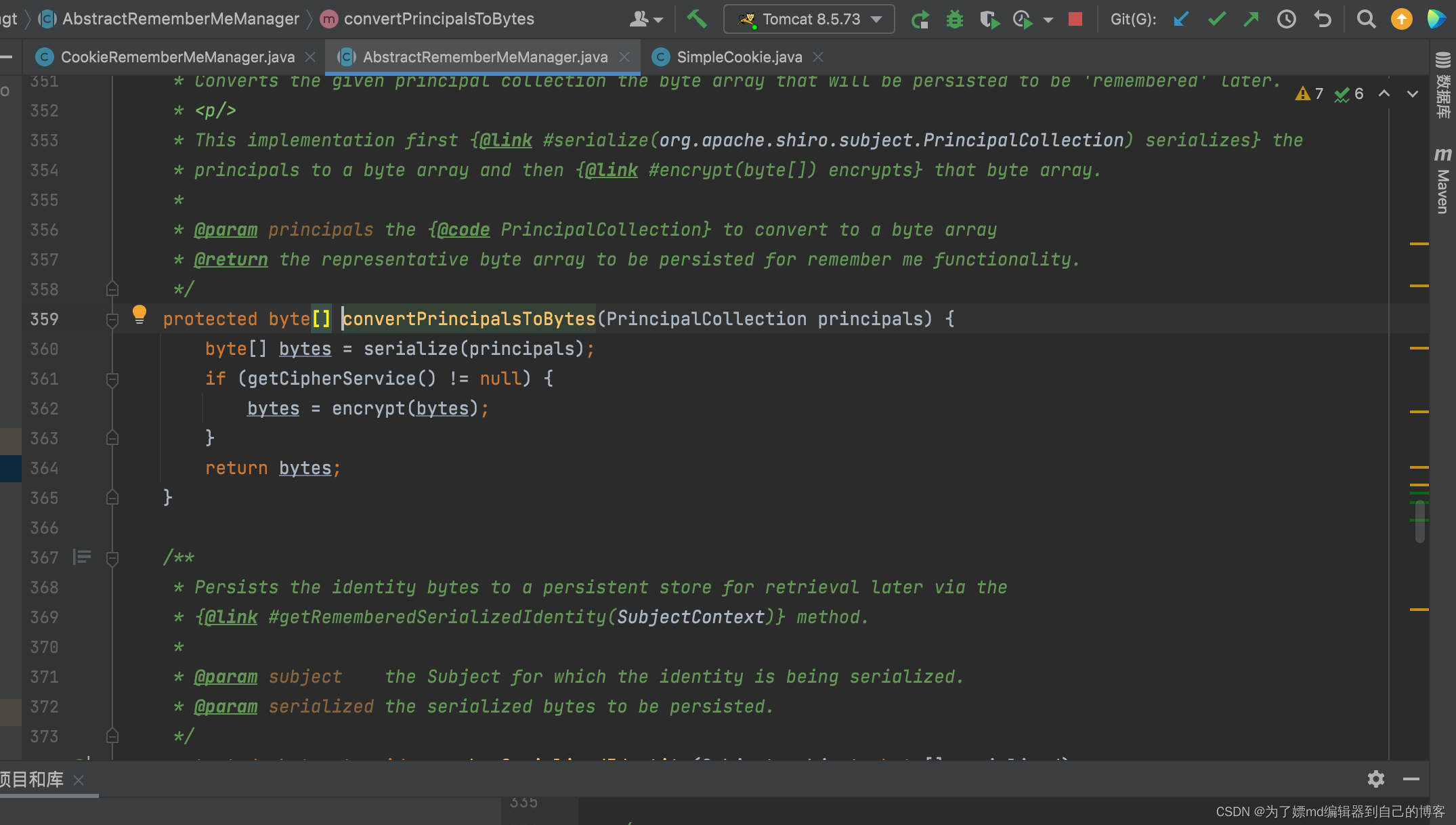Commit changes with green checkmark icon
The image size is (1456, 825).
click(x=1217, y=19)
